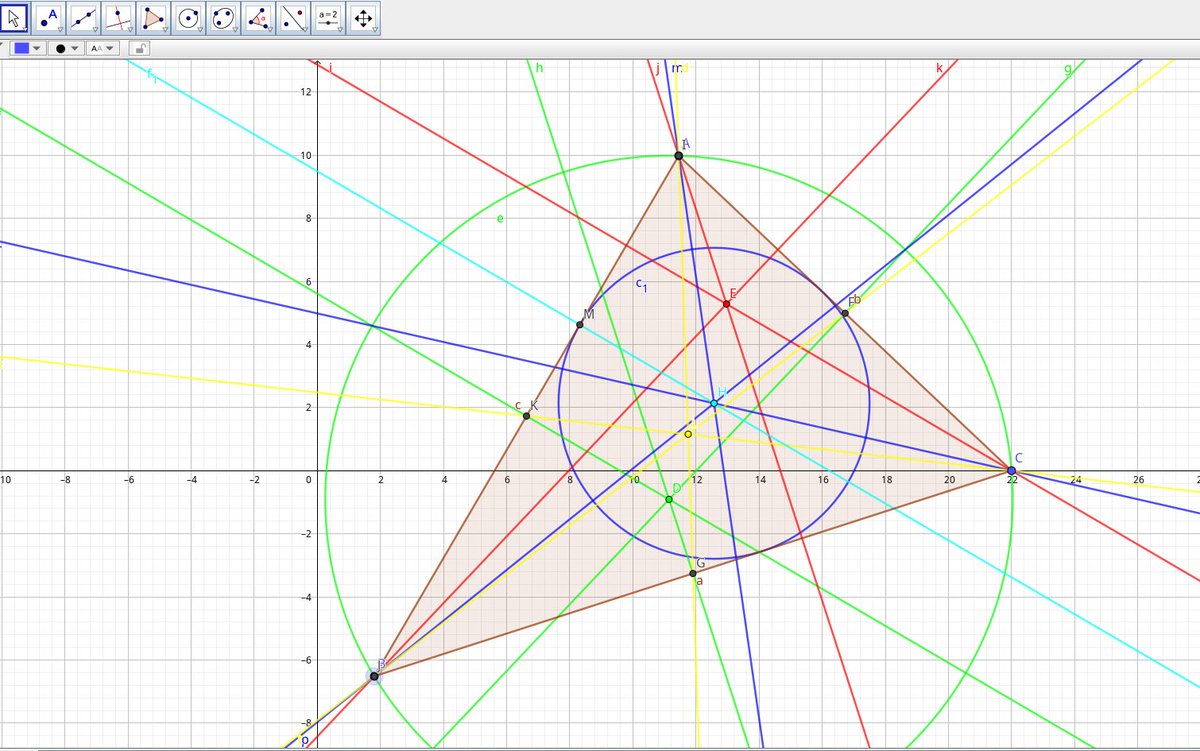Open the Polygon tool's small triangle menu
1200x751 pixels.
(164, 30)
